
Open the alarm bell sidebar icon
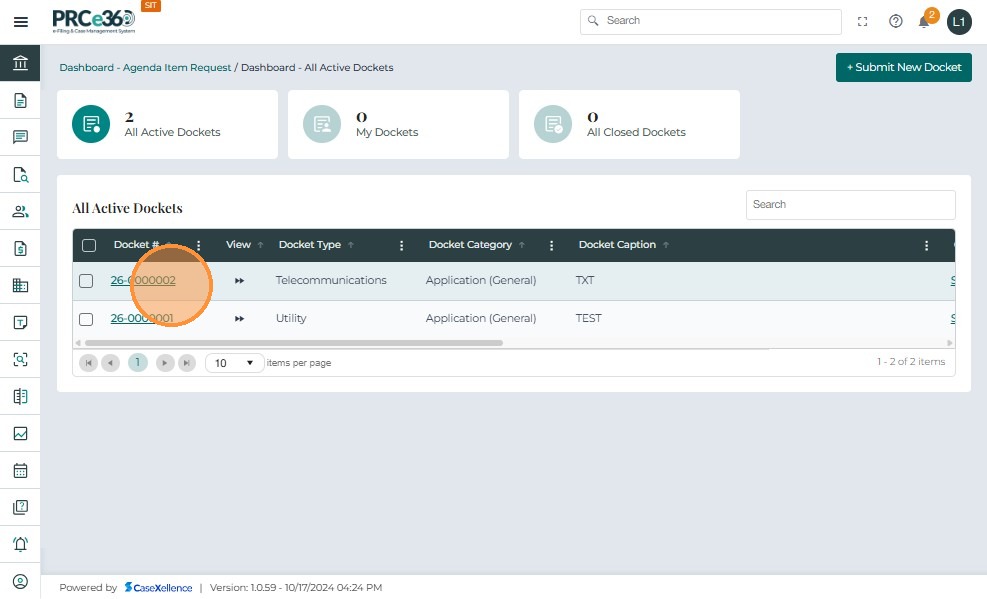pos(20,544)
